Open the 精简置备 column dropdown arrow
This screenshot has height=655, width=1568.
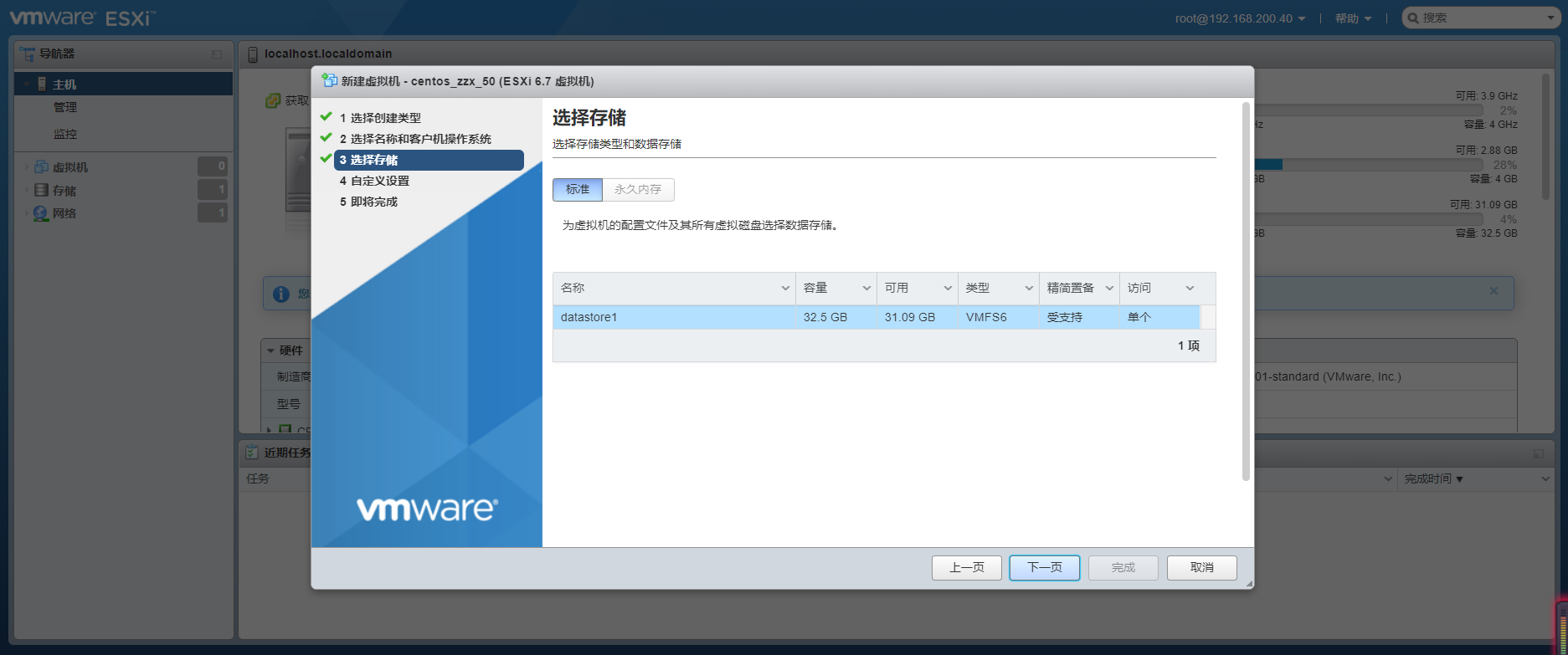point(1109,289)
